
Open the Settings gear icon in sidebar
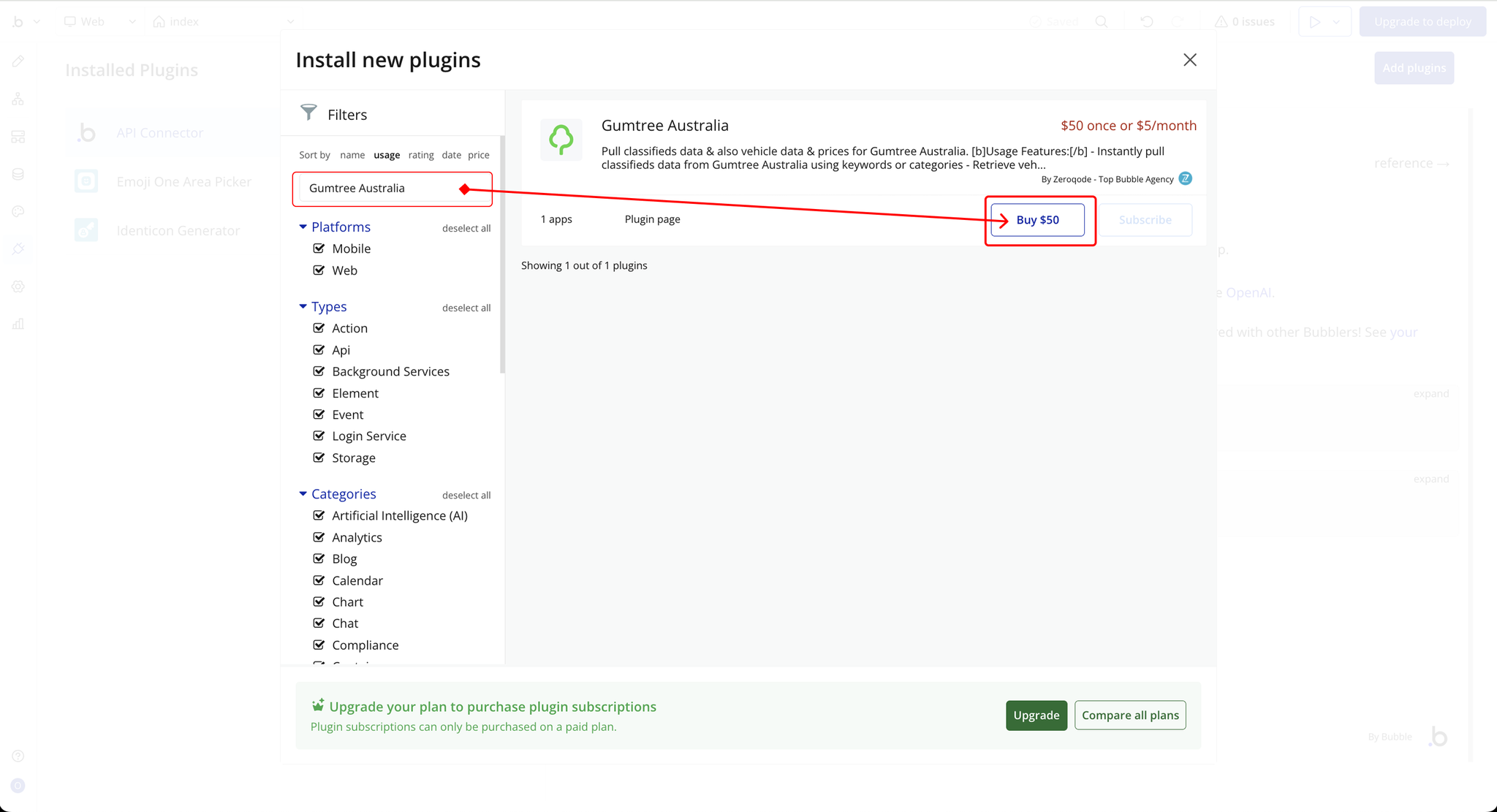[18, 287]
